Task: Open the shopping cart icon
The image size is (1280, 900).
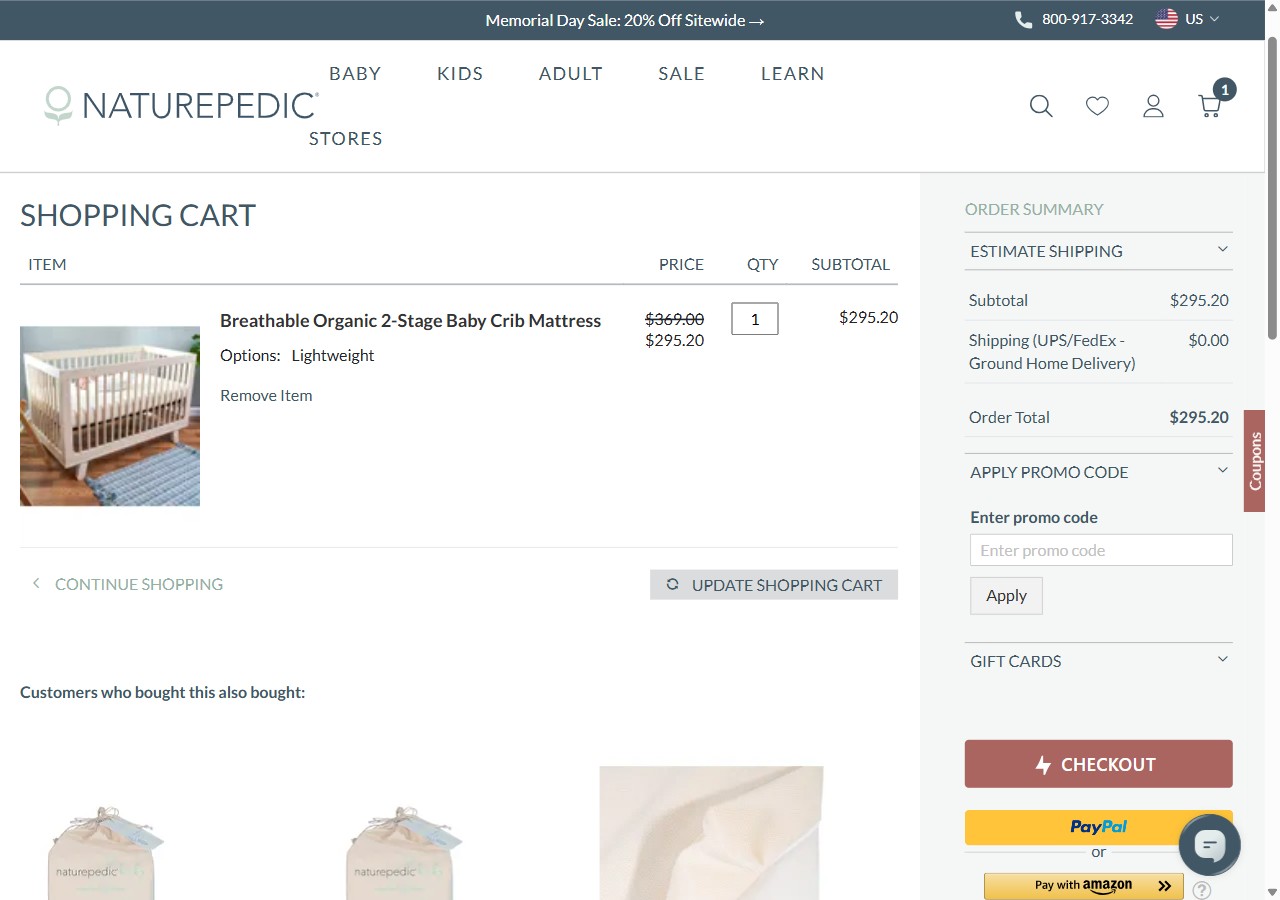Action: pyautogui.click(x=1211, y=104)
